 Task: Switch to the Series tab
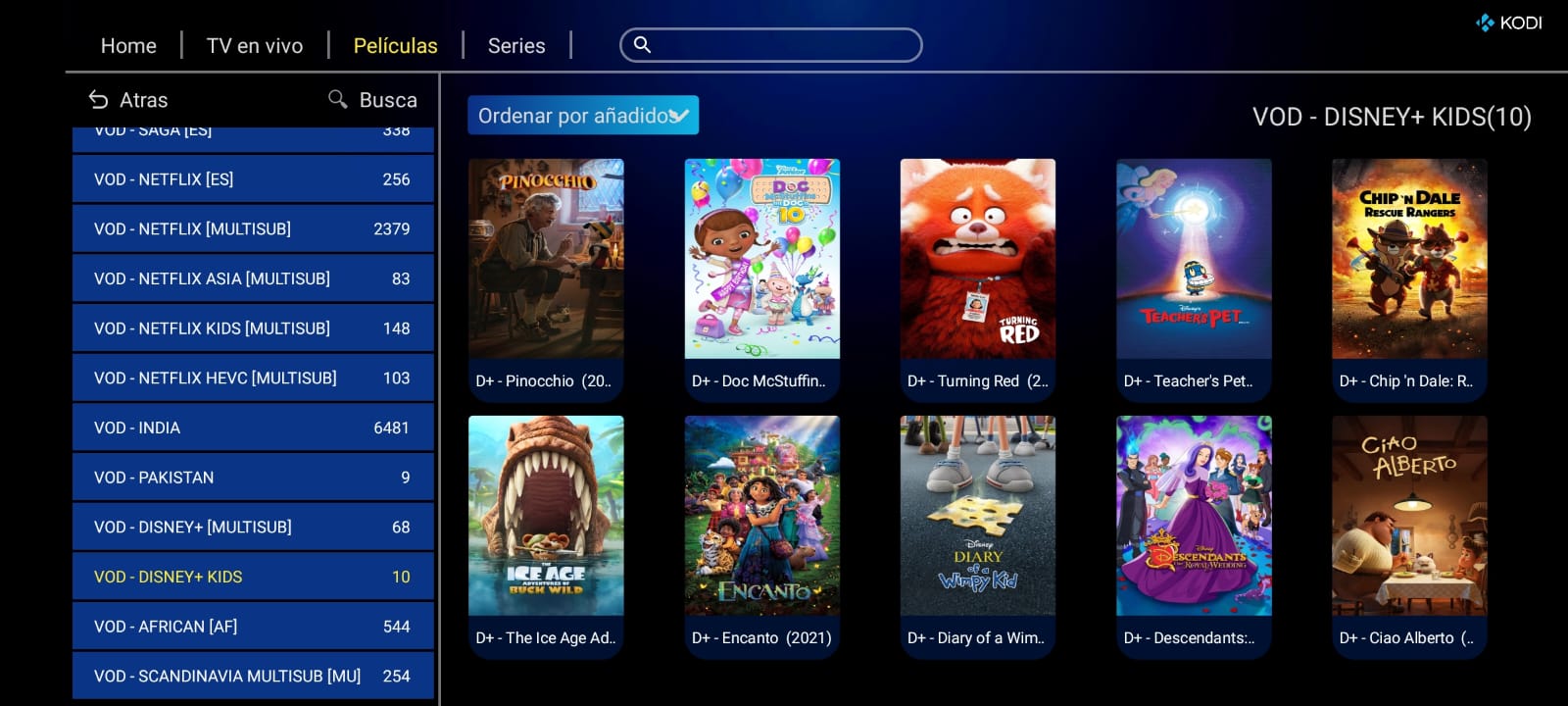click(516, 46)
